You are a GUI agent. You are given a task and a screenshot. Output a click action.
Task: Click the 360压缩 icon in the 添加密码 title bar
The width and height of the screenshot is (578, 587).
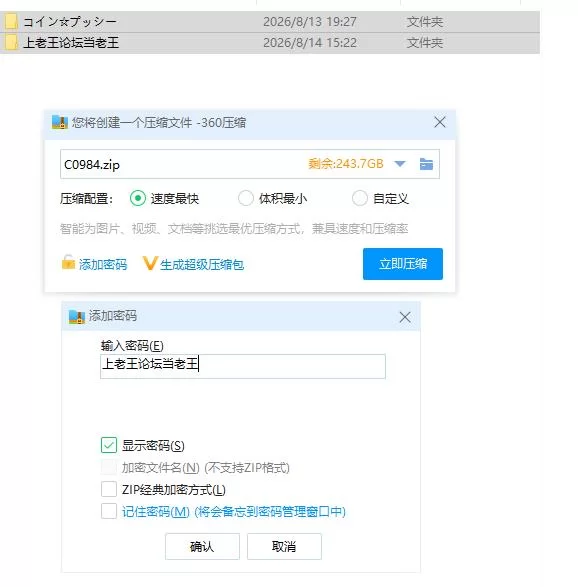coord(77,317)
